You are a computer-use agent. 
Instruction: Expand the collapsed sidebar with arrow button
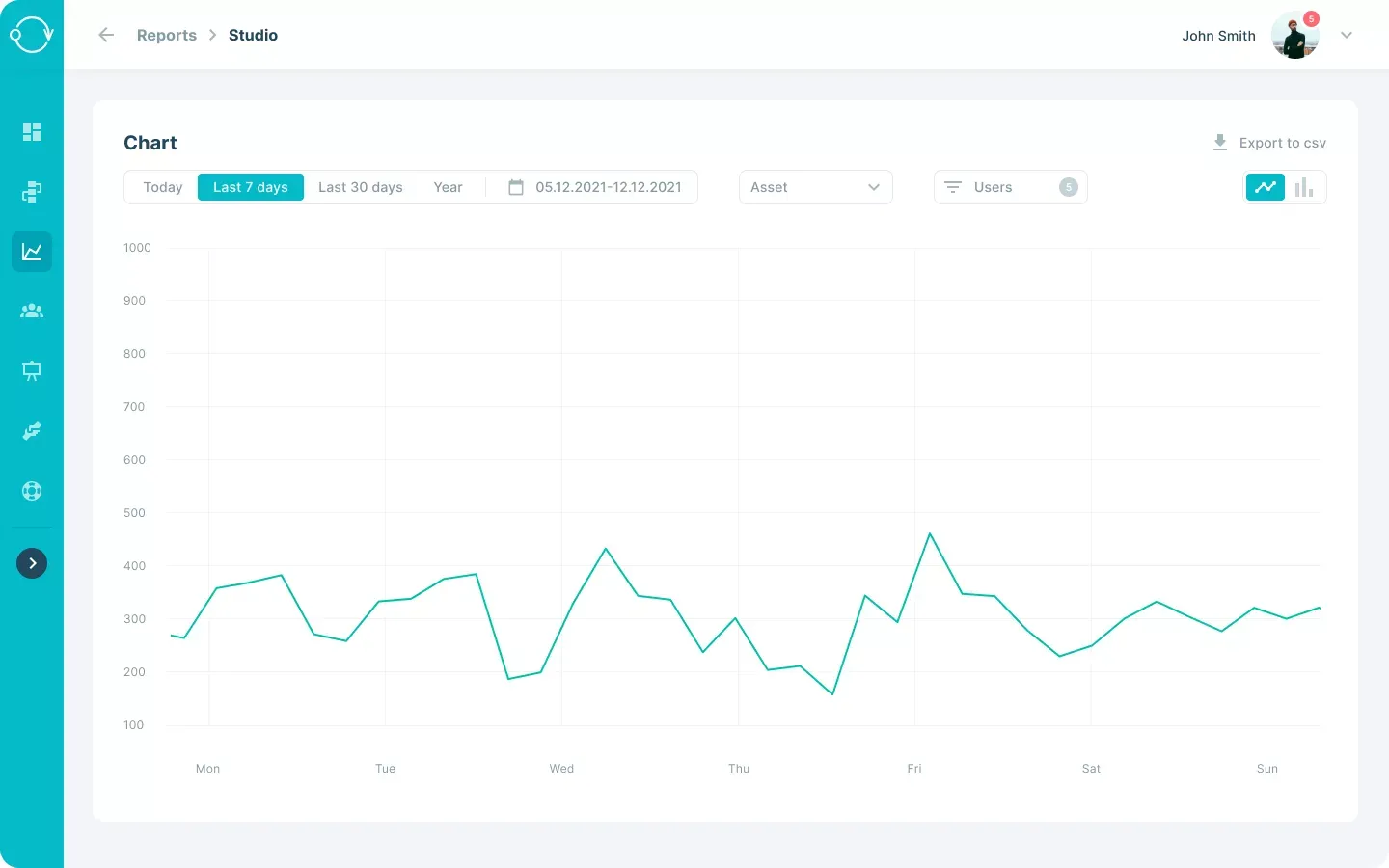[32, 563]
